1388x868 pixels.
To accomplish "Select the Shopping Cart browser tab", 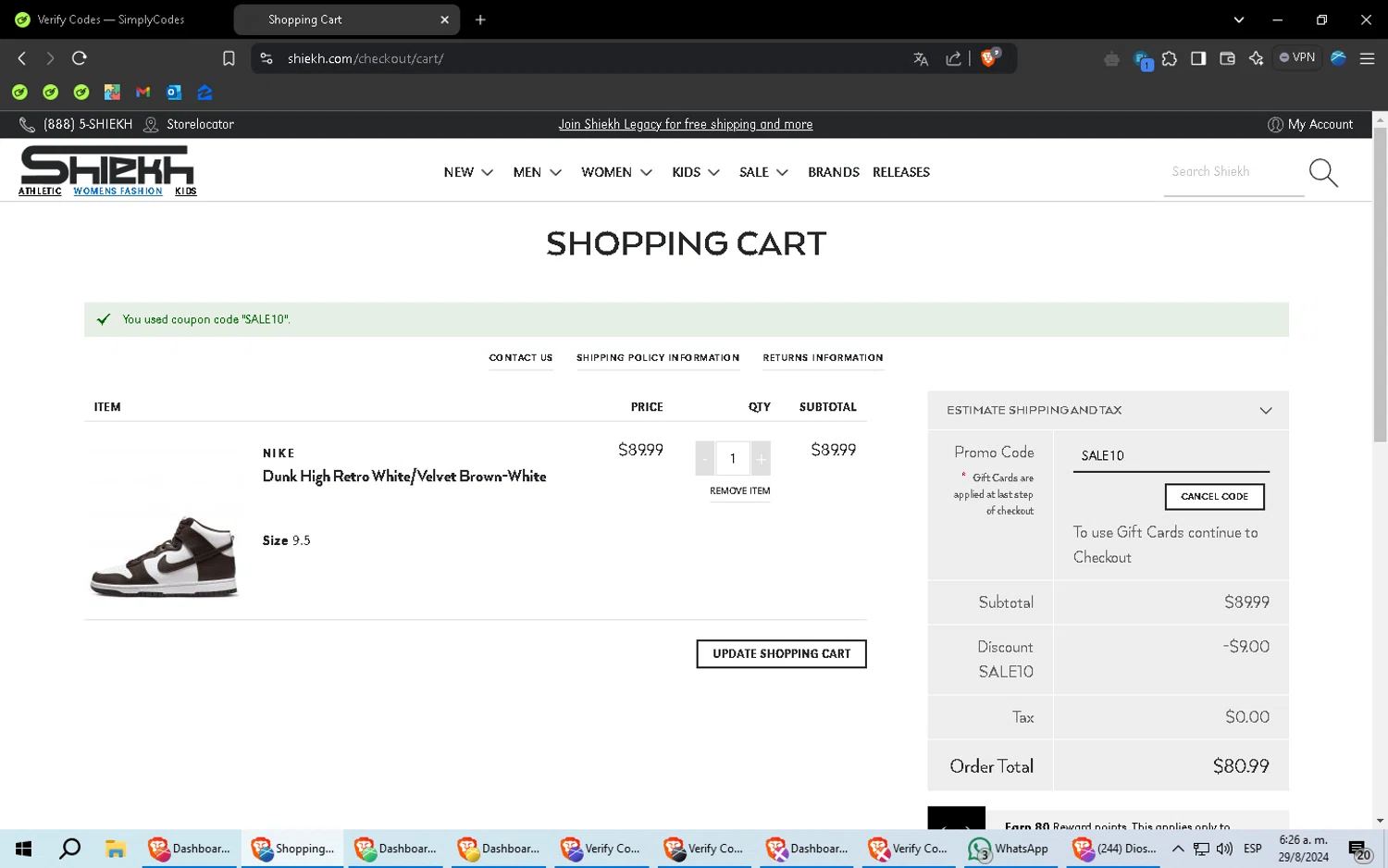I will [346, 19].
